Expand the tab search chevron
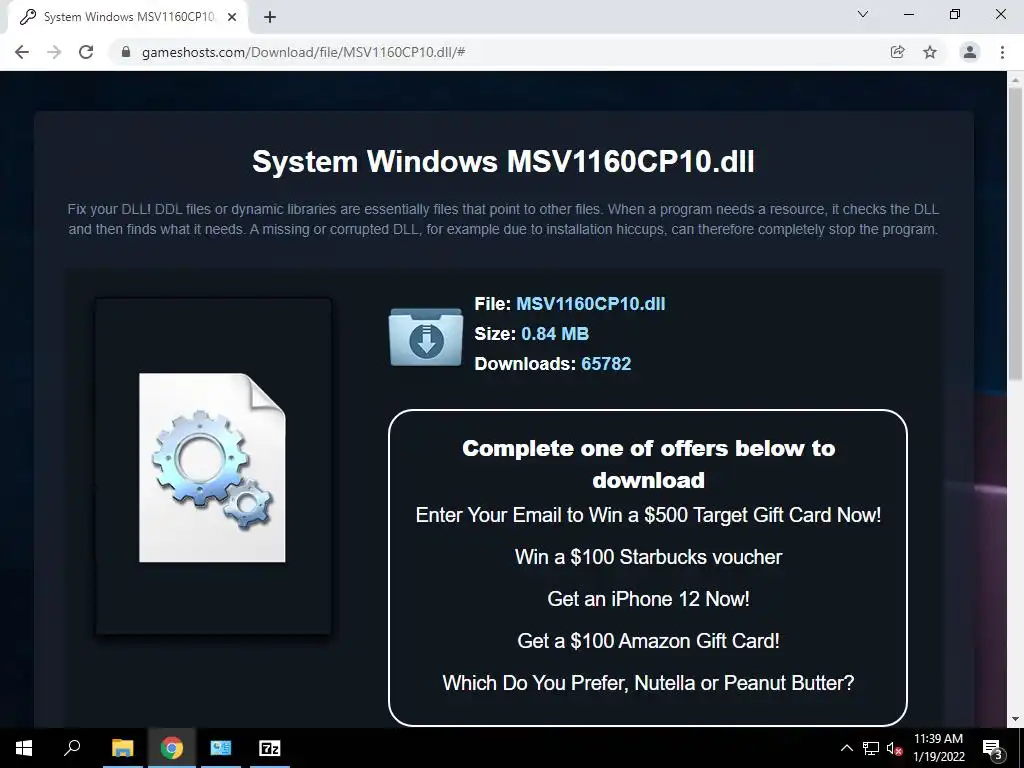The image size is (1024, 768). click(x=863, y=14)
